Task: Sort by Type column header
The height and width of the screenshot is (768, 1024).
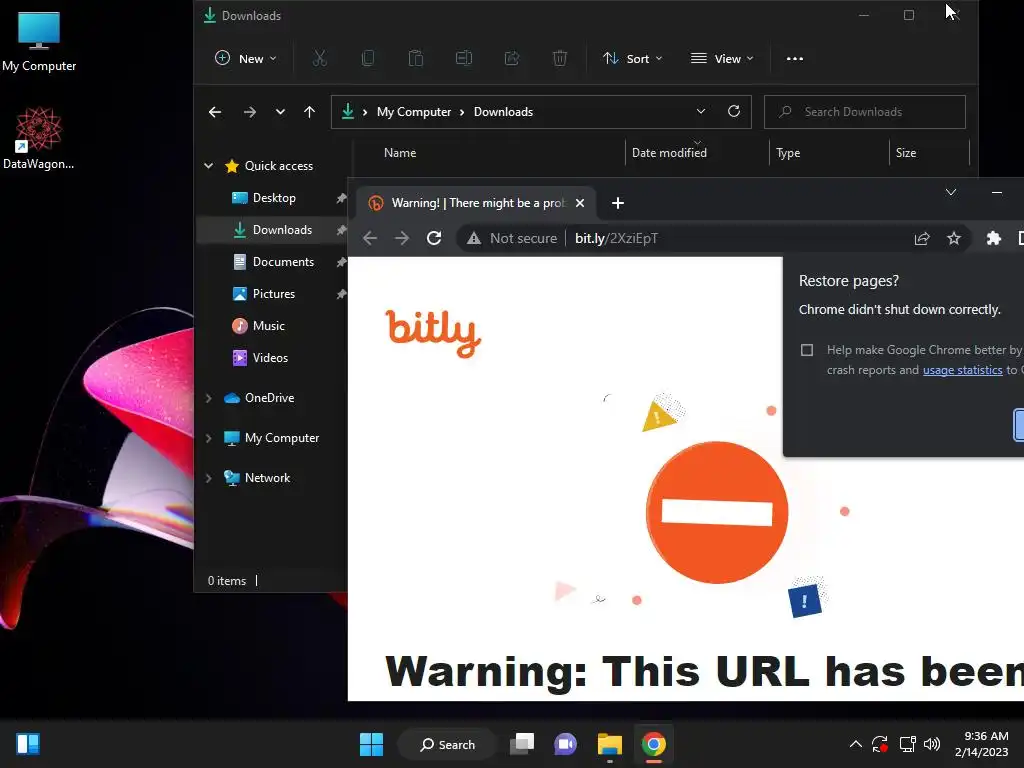Action: pos(788,153)
